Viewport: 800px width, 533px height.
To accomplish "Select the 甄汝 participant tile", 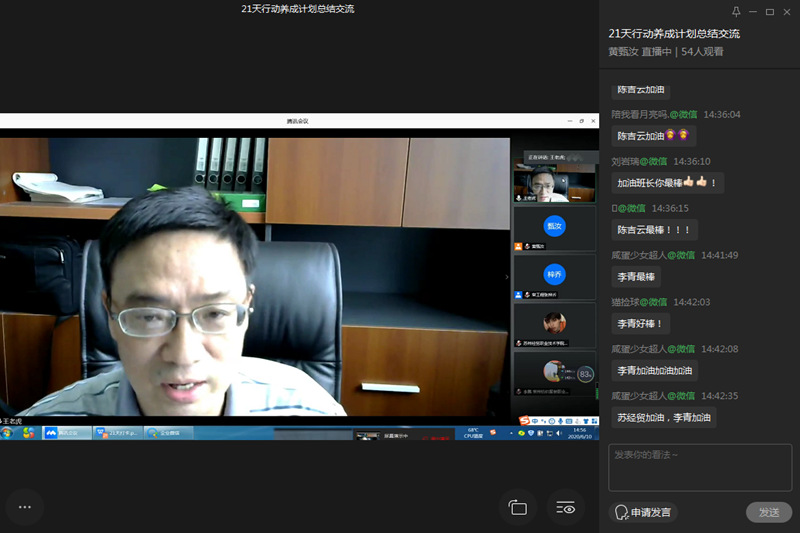I will 555,229.
